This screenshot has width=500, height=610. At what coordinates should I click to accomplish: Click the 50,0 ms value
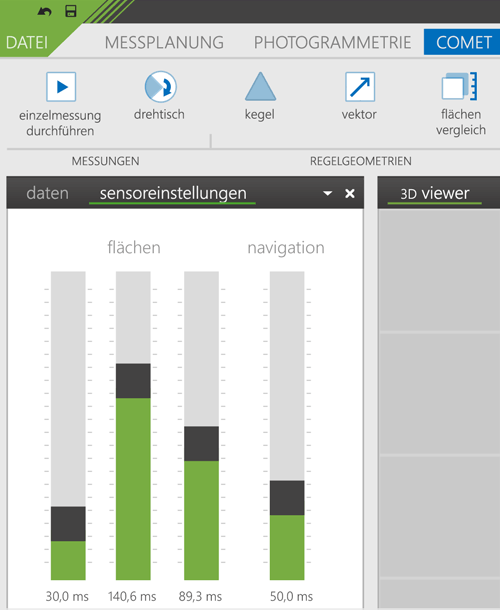(x=291, y=596)
